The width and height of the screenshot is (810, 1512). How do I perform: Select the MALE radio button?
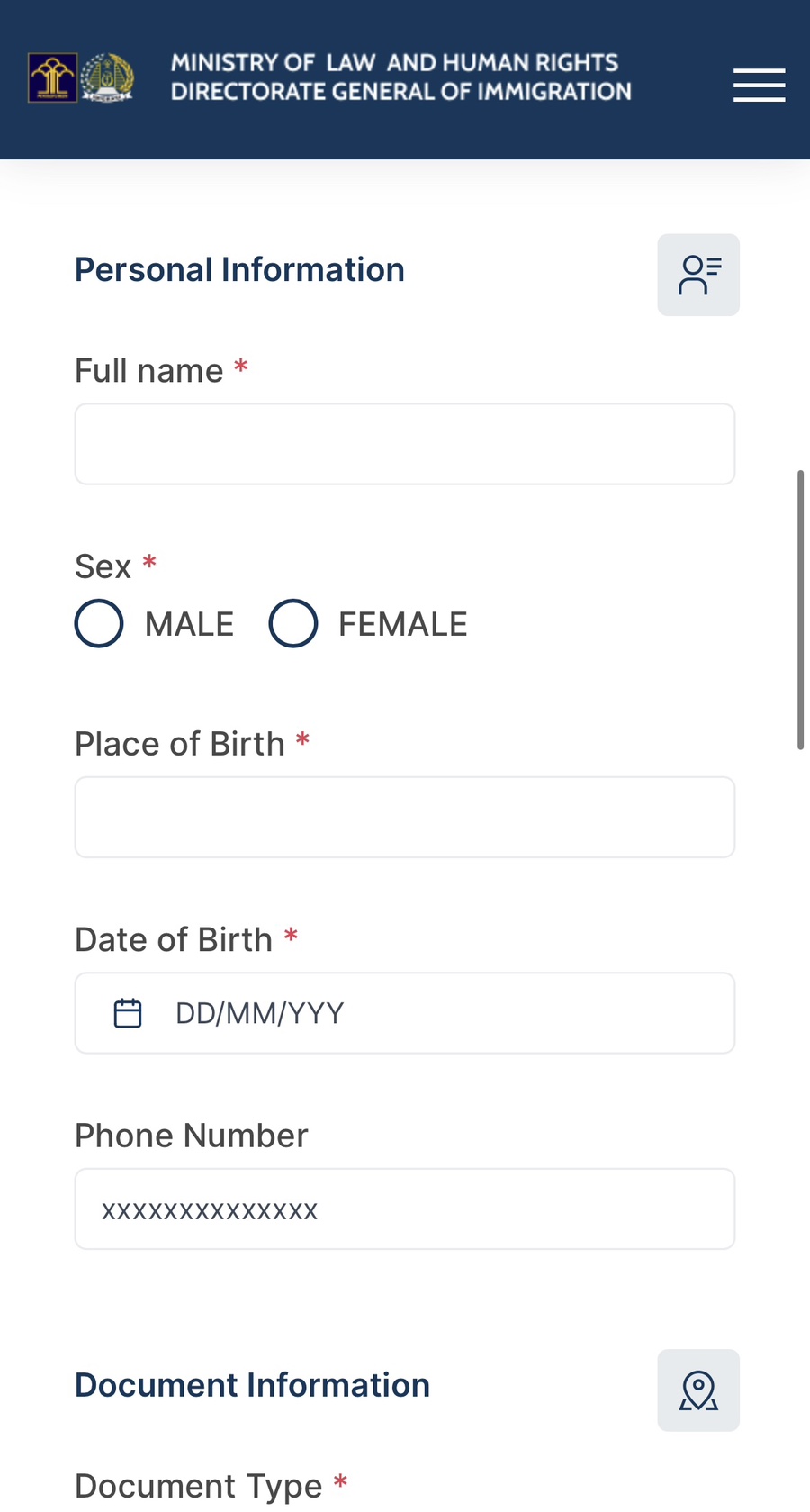[99, 623]
